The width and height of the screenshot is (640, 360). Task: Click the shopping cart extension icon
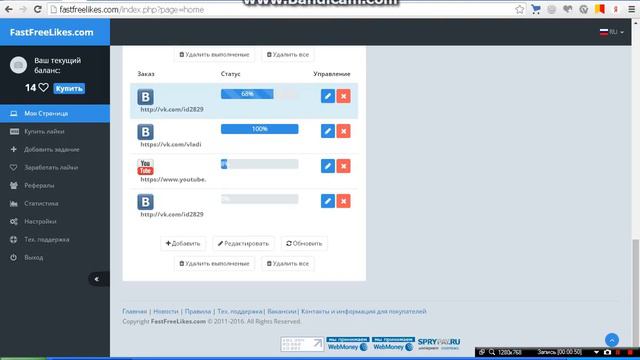[536, 9]
